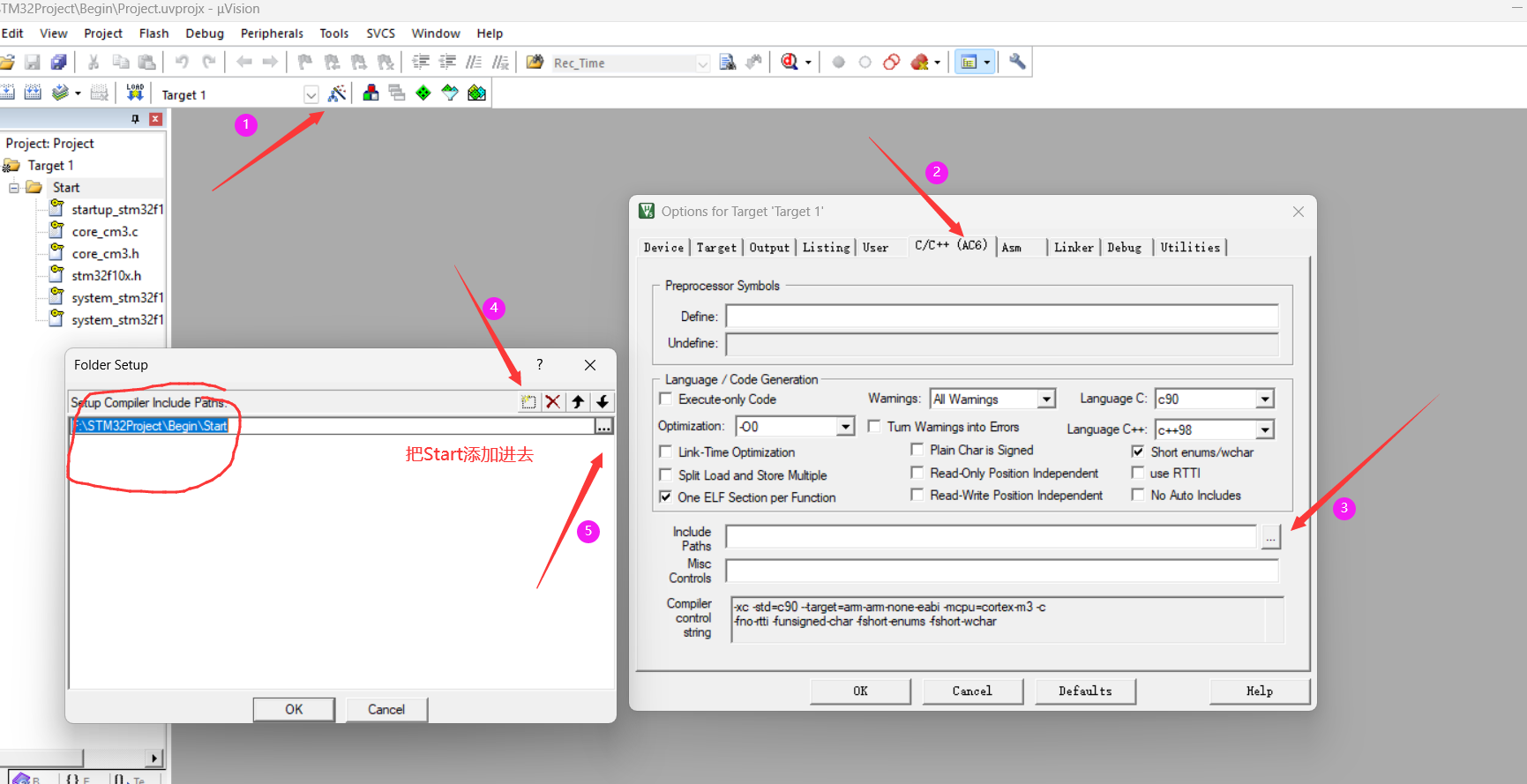This screenshot has height=784, width=1527.
Task: Open the Language C++ dropdown
Action: click(x=1265, y=429)
